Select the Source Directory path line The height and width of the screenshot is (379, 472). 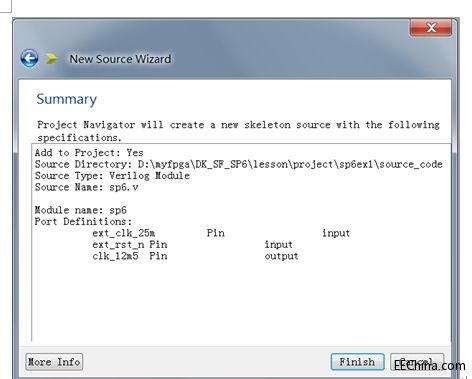tap(239, 164)
